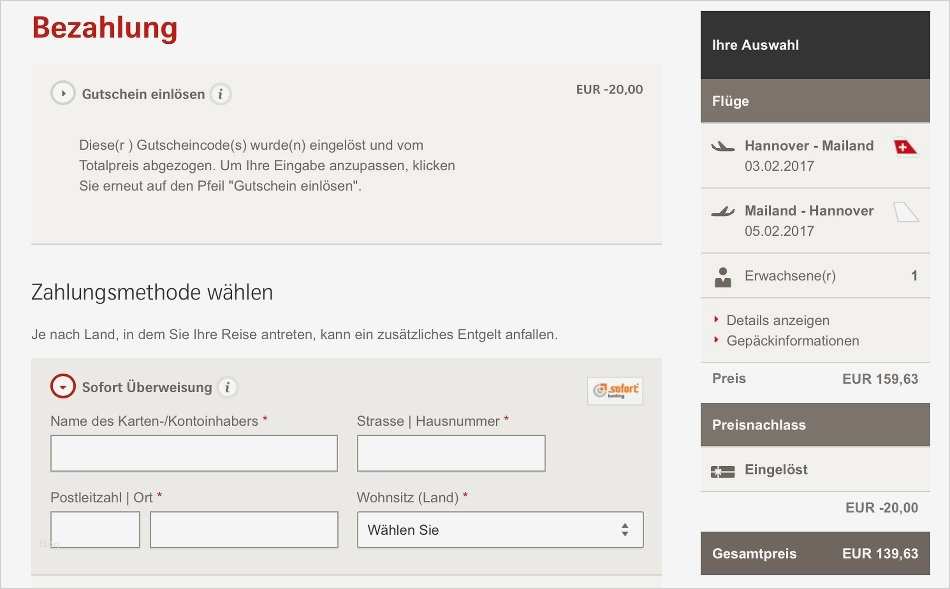Select the departing plane icon for Hannover-Mailand
The height and width of the screenshot is (589, 950).
tap(723, 145)
